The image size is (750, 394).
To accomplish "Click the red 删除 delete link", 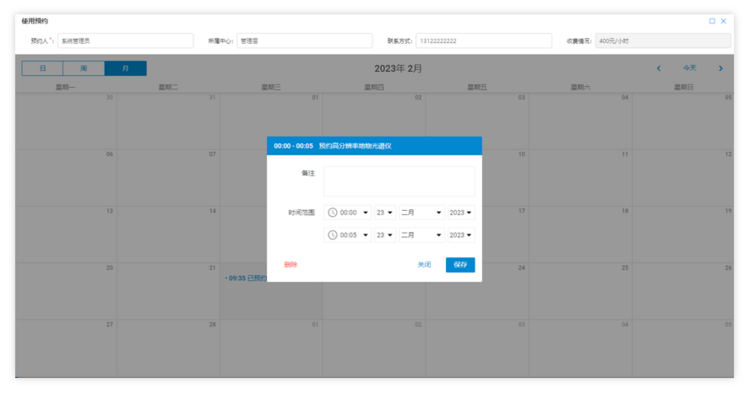I will point(290,264).
